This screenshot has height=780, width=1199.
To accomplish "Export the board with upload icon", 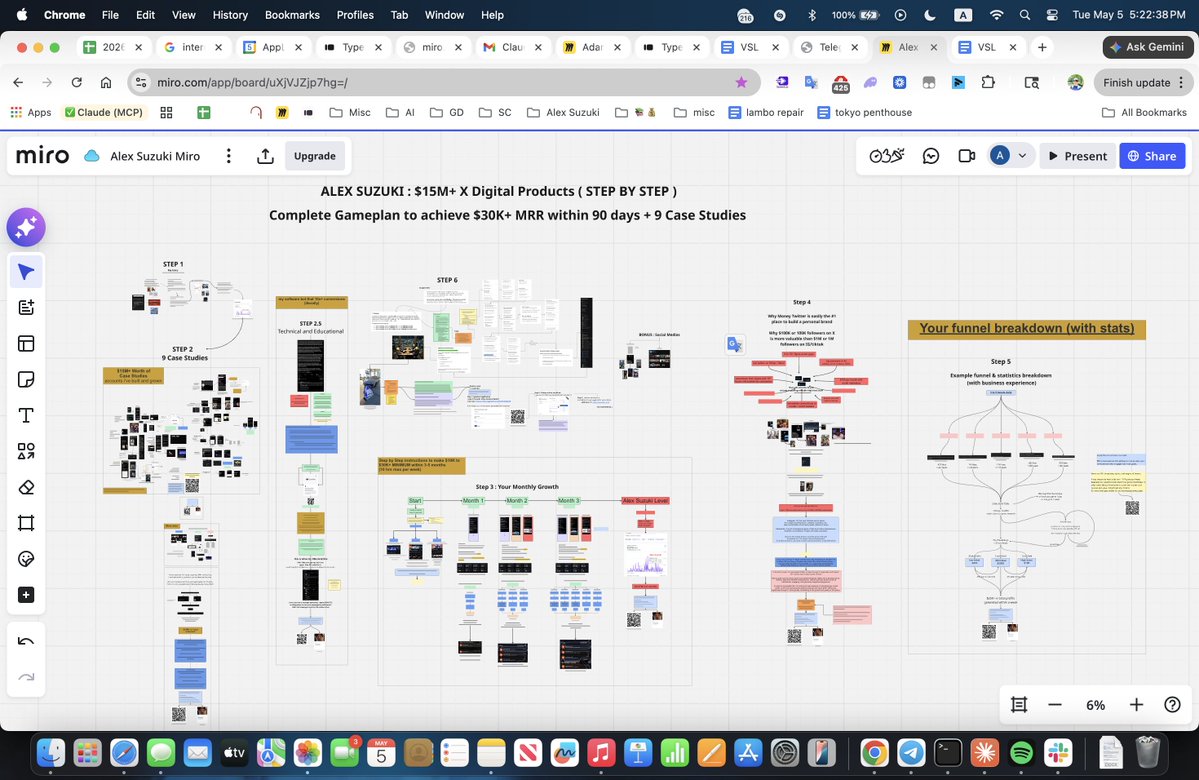I will (265, 156).
